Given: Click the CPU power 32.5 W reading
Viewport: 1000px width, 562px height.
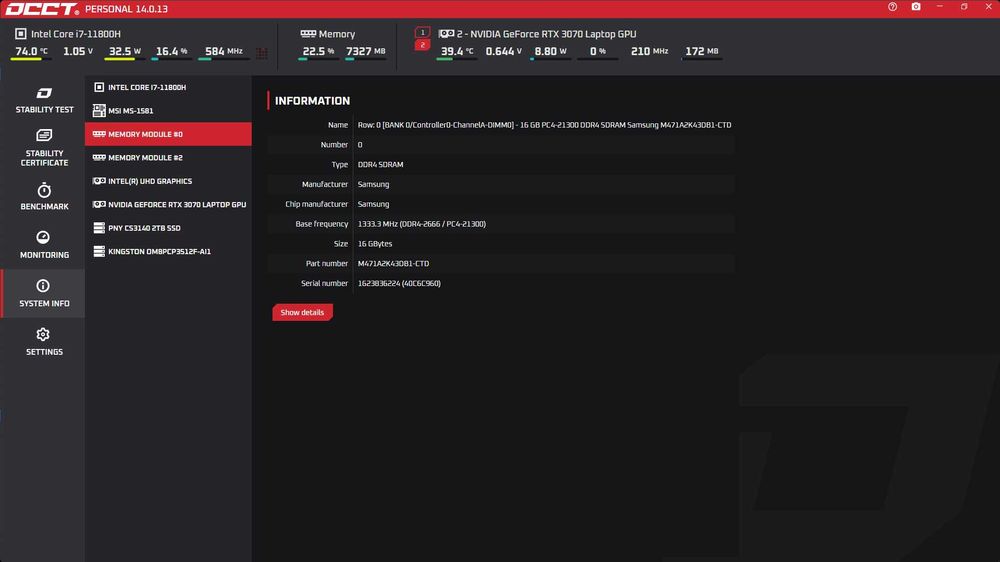Looking at the screenshot, I should coord(124,52).
